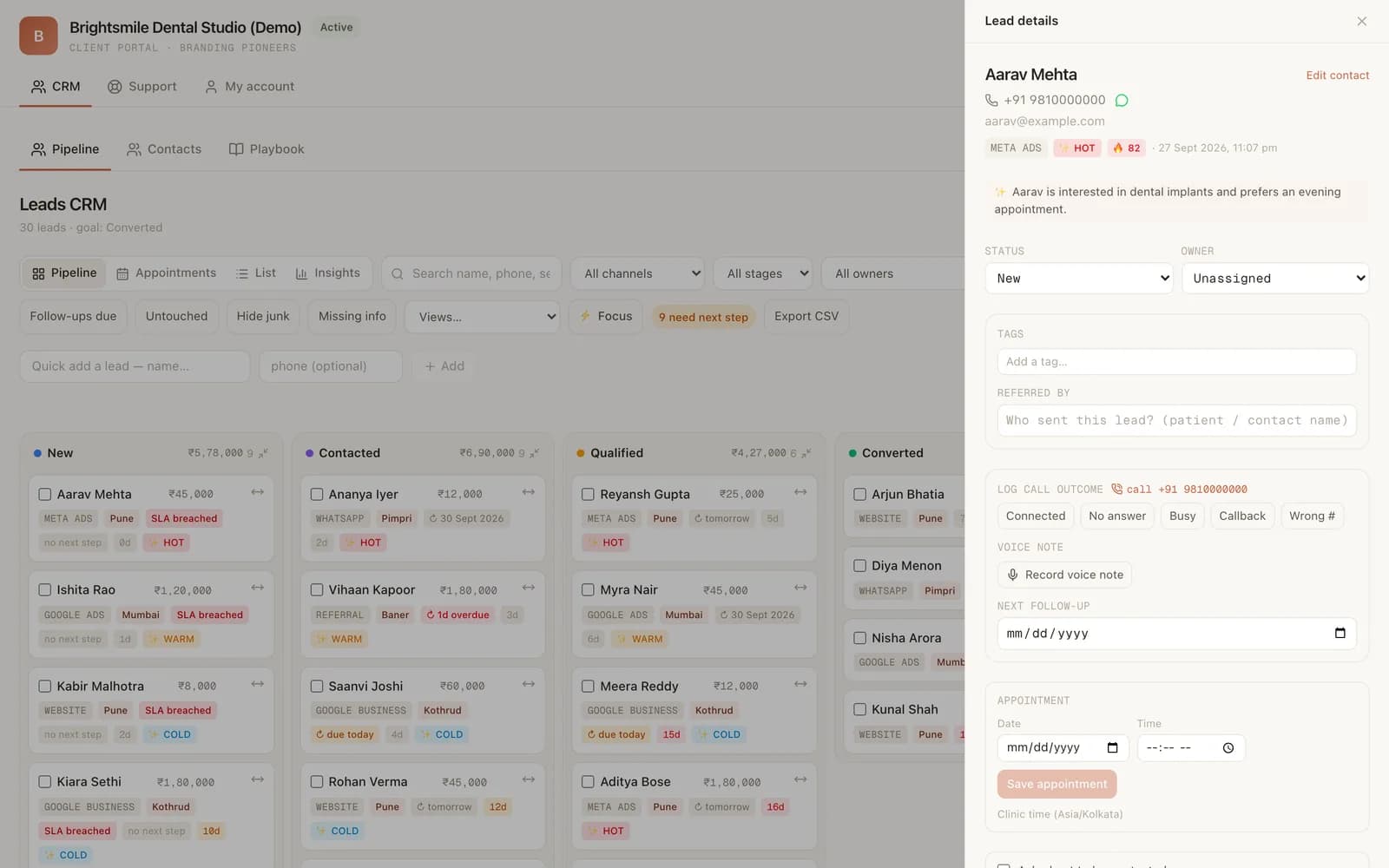Open the appointment time clock picker icon
This screenshot has height=868, width=1389.
(x=1228, y=747)
